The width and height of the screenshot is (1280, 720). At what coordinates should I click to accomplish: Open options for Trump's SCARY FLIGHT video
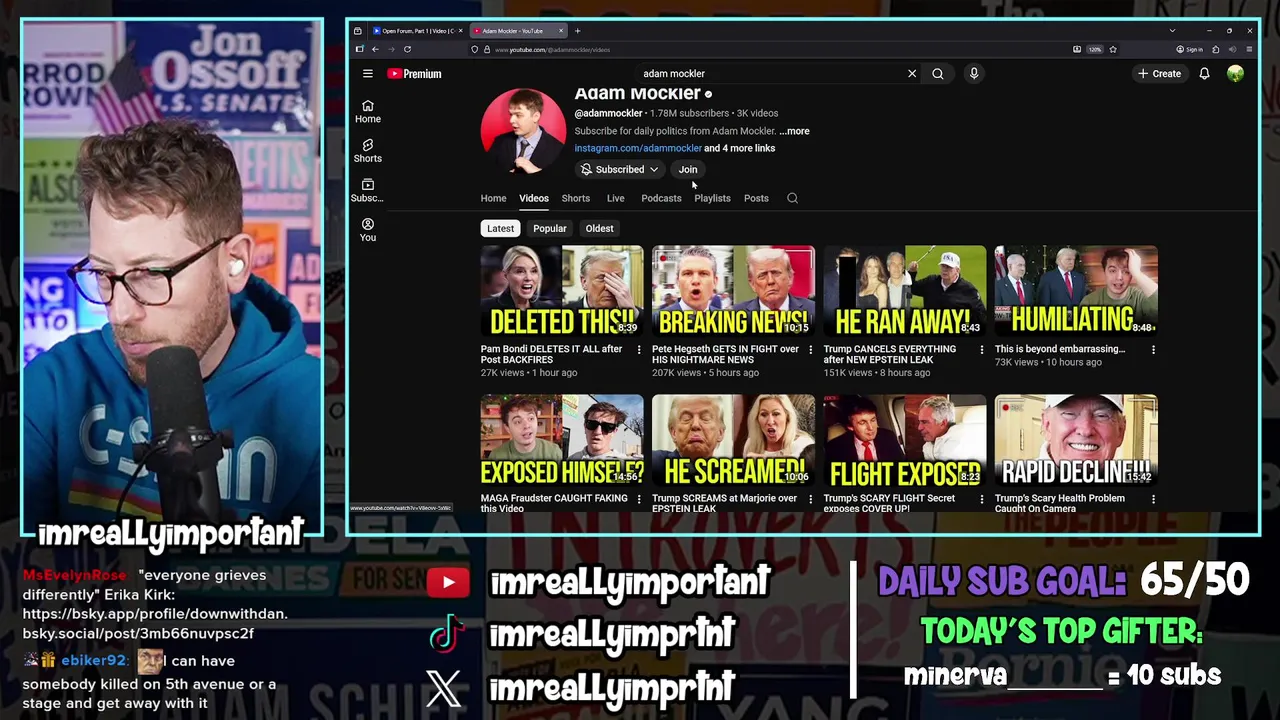[x=982, y=499]
